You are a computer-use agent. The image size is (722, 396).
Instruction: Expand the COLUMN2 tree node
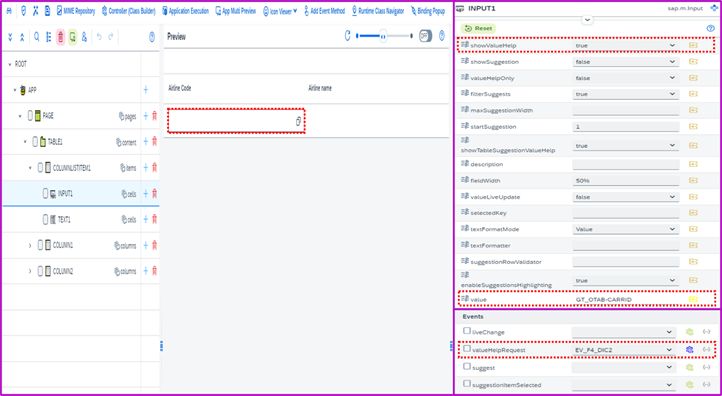[30, 271]
